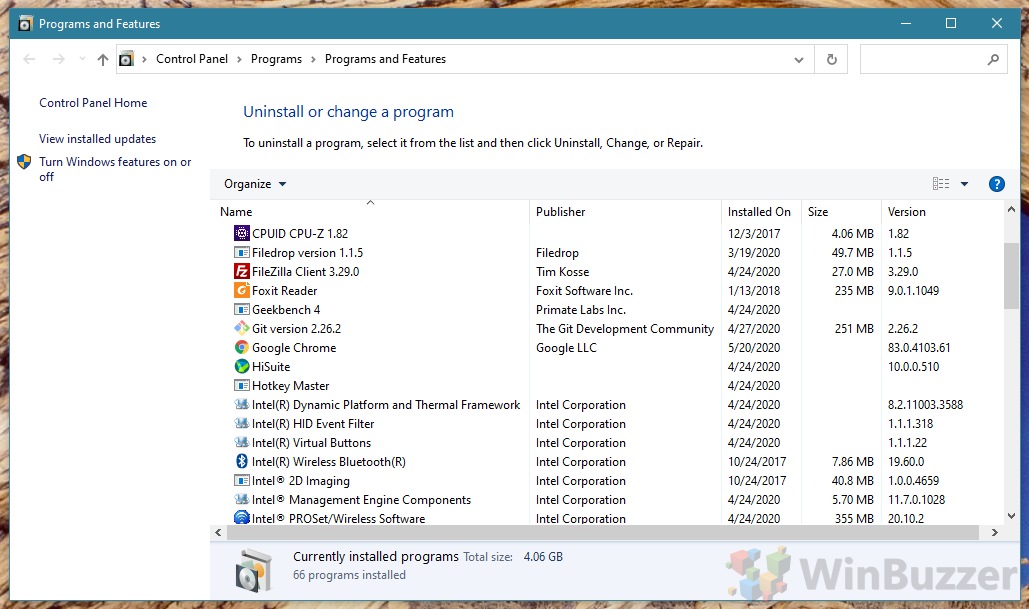Viewport: 1029px width, 609px height.
Task: Click the up-one-level navigation arrow
Action: 102,59
